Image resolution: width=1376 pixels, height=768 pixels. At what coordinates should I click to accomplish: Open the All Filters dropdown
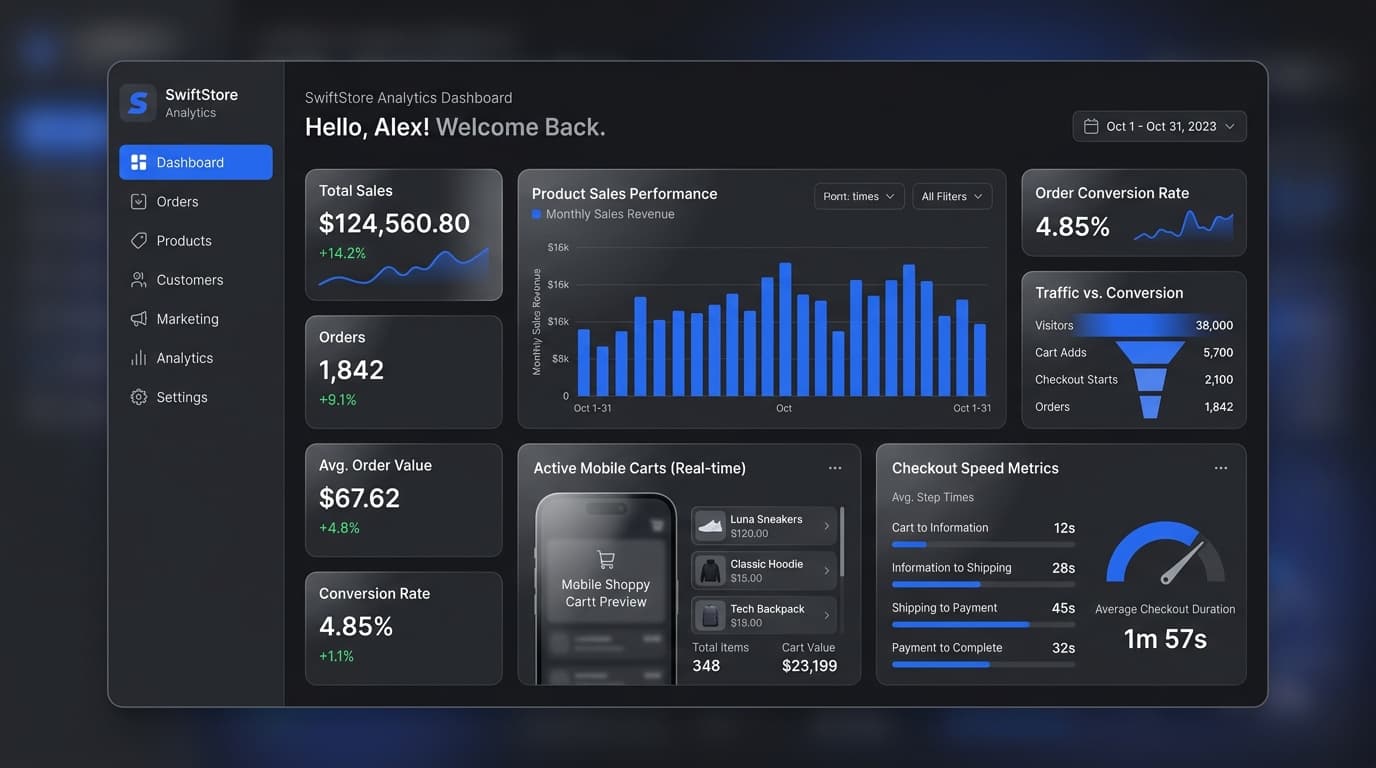coord(952,196)
